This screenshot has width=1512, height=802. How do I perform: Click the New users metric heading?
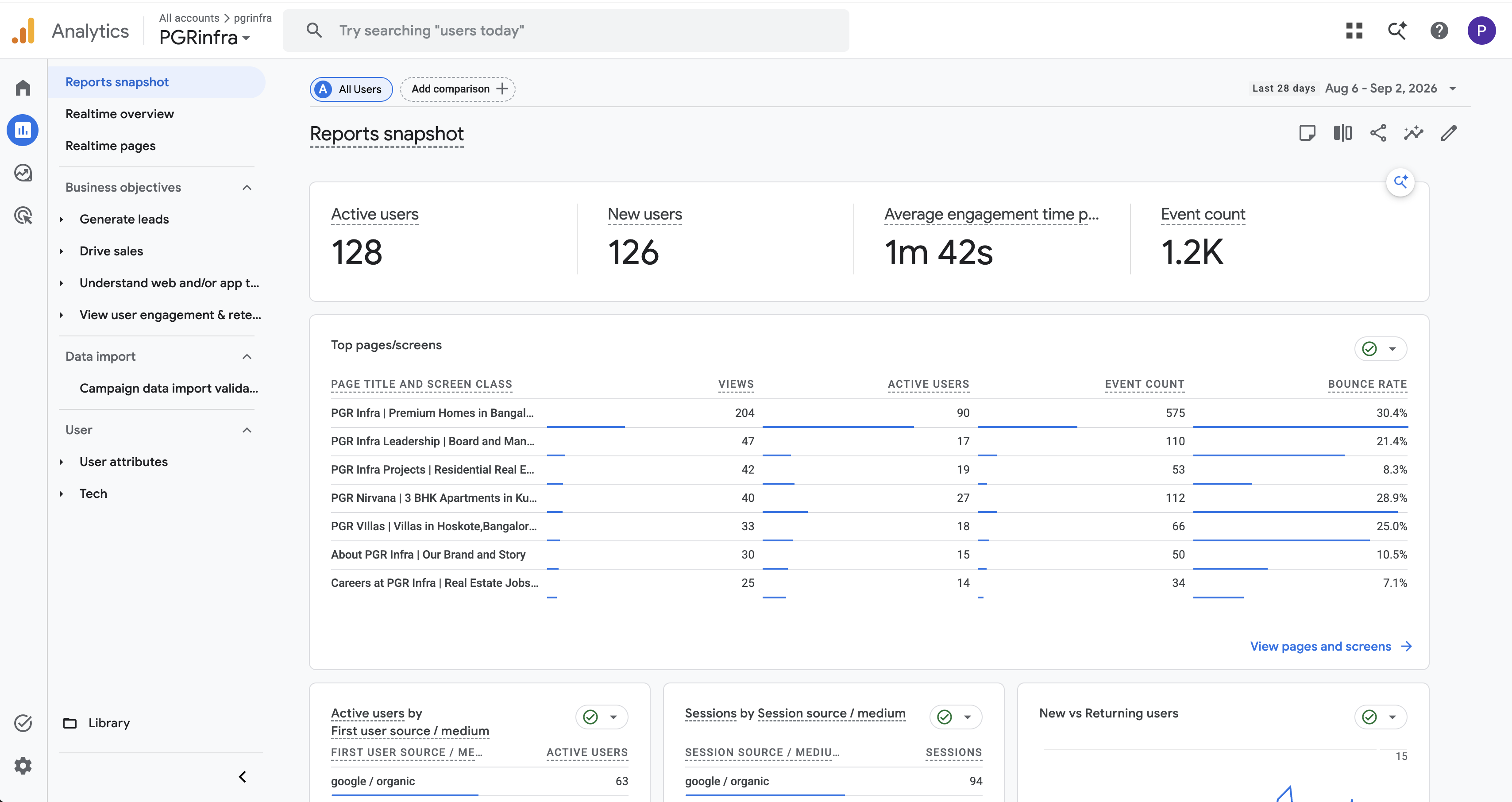tap(644, 214)
